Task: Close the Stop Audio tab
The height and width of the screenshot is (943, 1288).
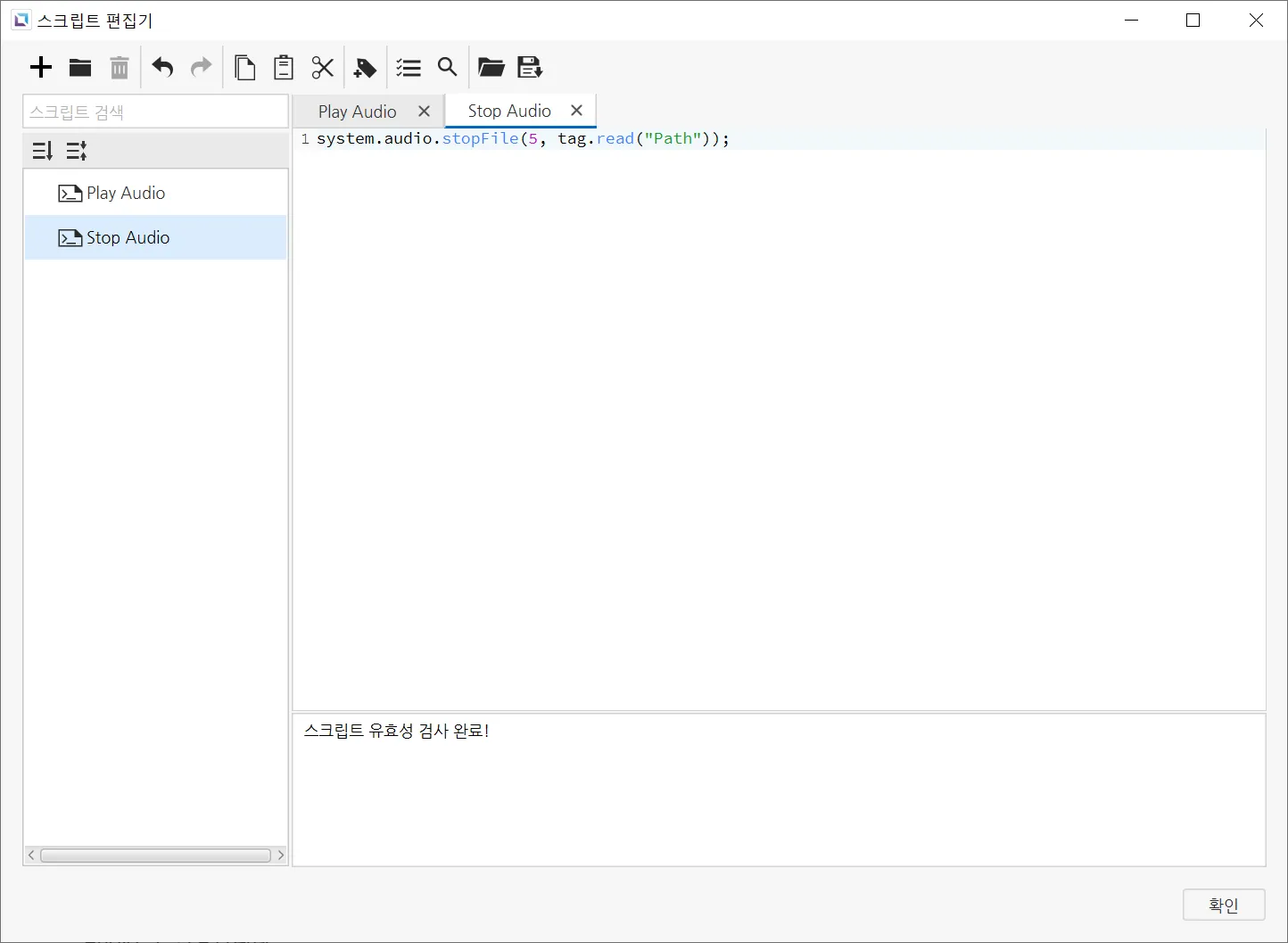Action: [576, 111]
